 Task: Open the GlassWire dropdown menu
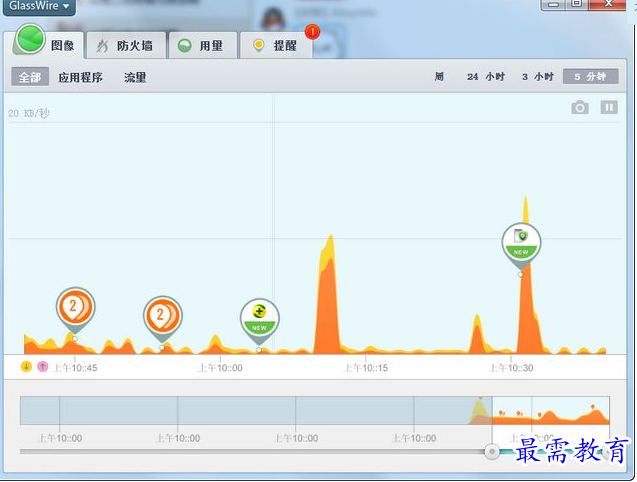tap(39, 6)
